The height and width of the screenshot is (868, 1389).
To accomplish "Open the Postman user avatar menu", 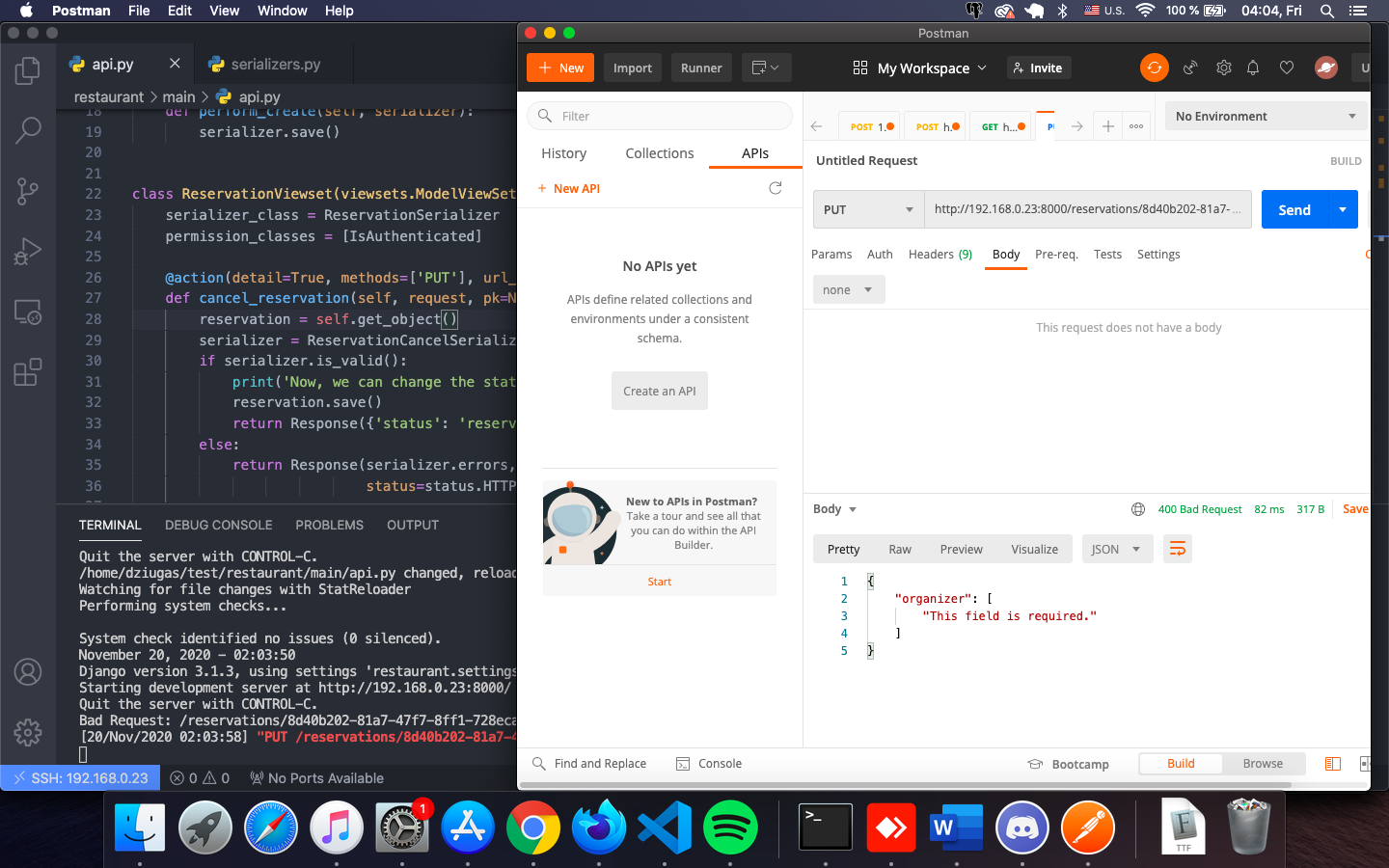I will point(1326,68).
